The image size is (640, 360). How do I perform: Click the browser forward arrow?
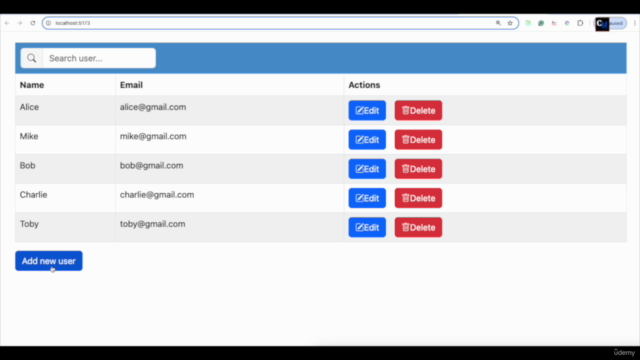tap(20, 23)
